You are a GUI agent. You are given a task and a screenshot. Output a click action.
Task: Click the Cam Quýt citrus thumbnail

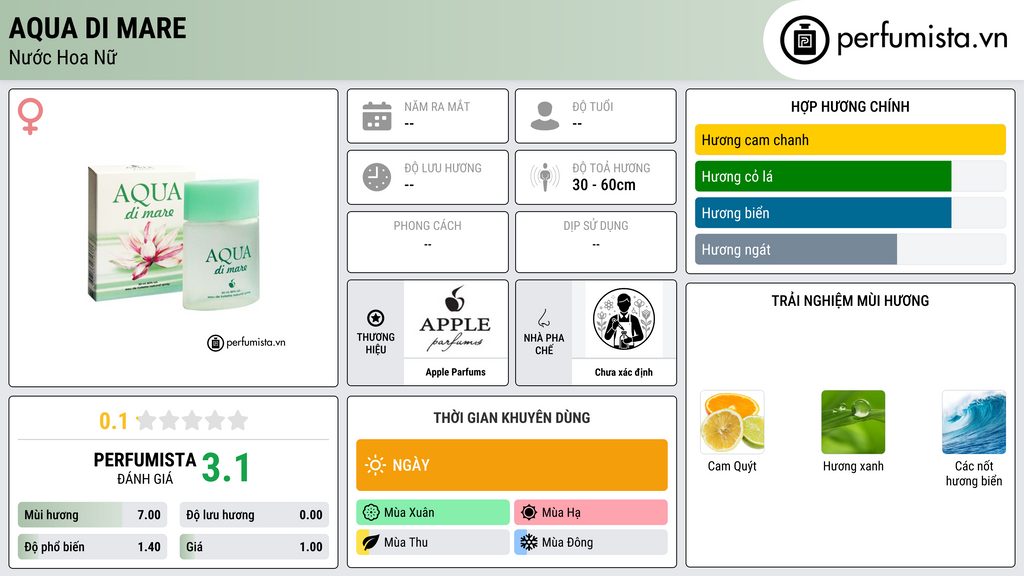732,422
